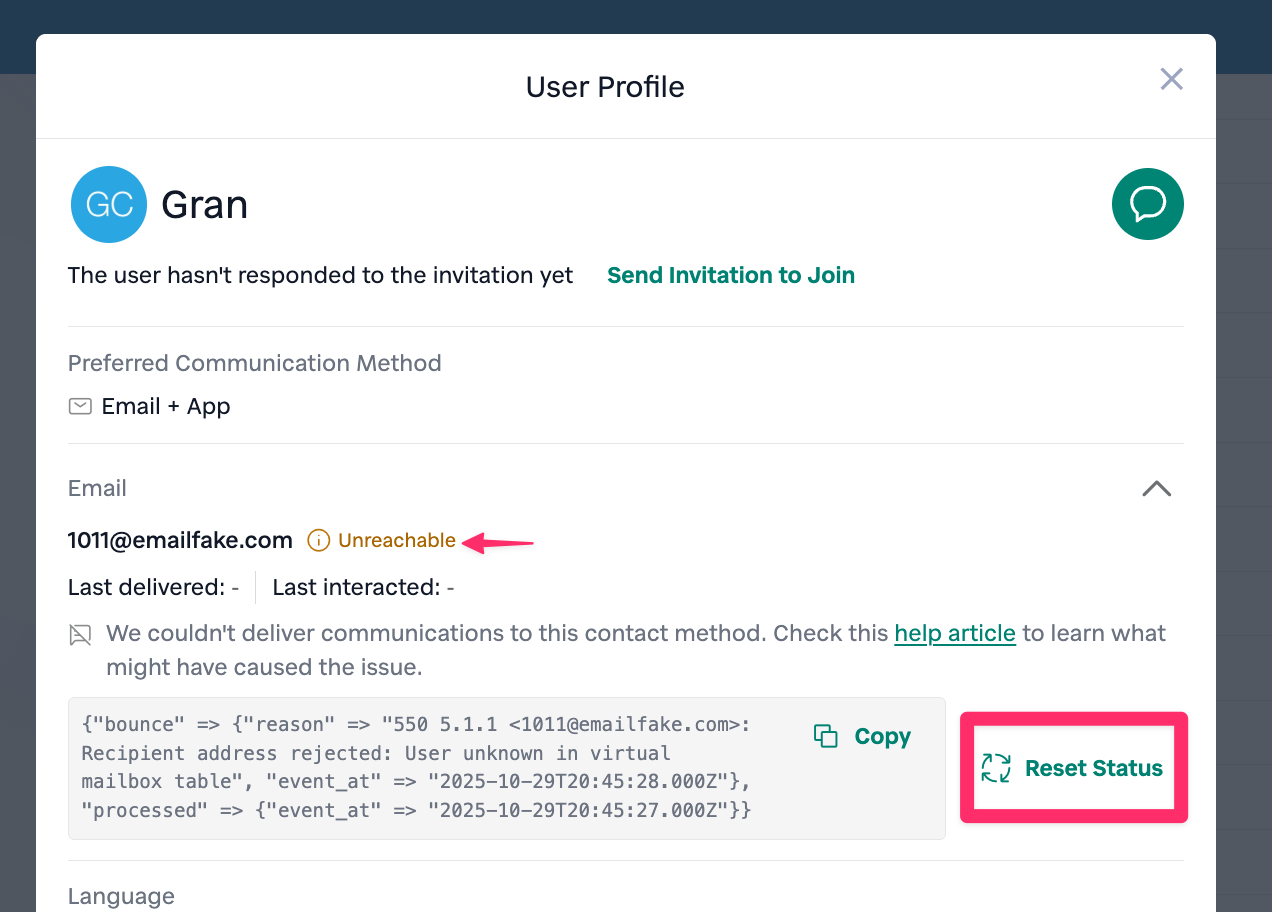Open chat with the green message icon

pos(1147,204)
